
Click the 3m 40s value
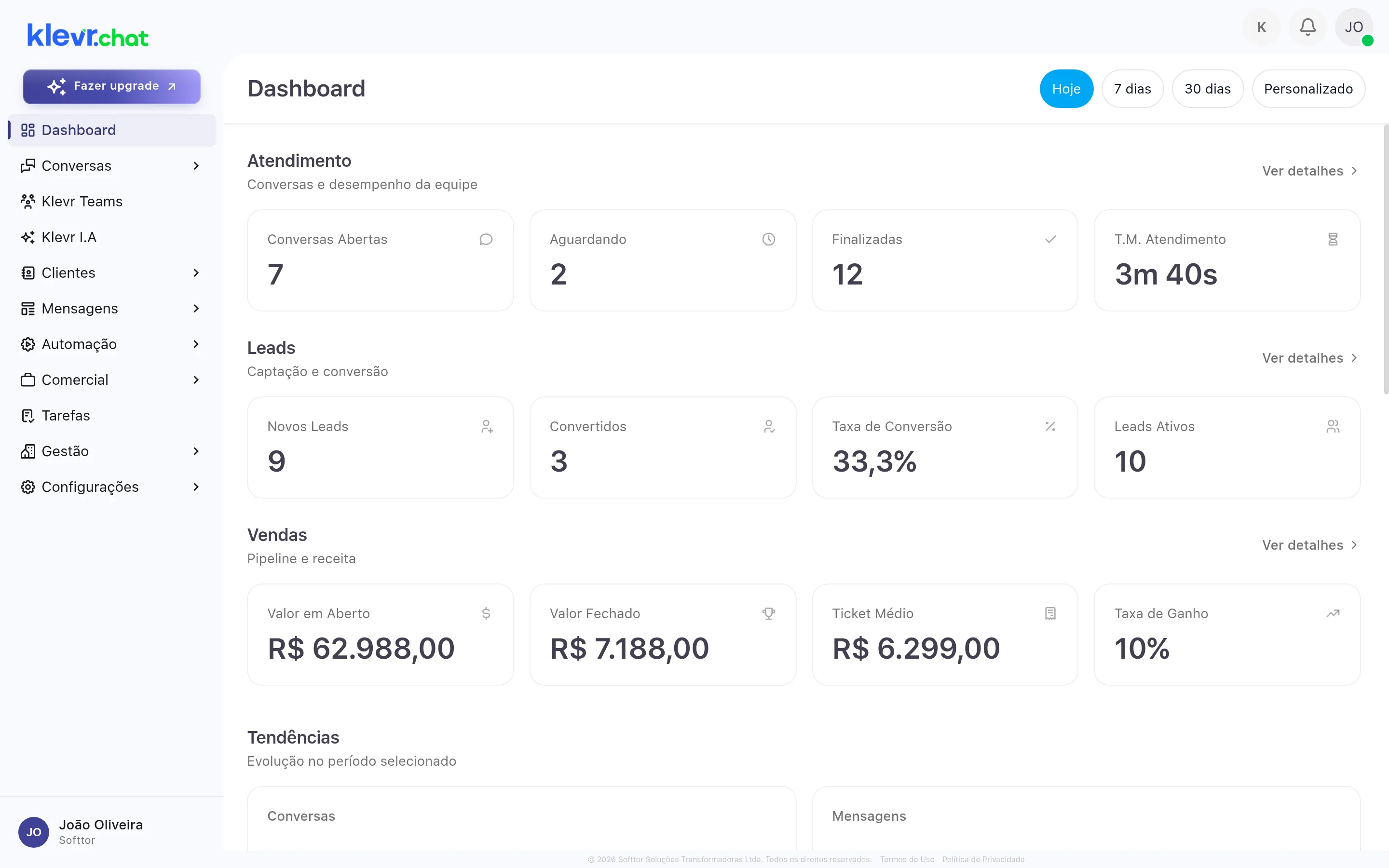(x=1166, y=274)
